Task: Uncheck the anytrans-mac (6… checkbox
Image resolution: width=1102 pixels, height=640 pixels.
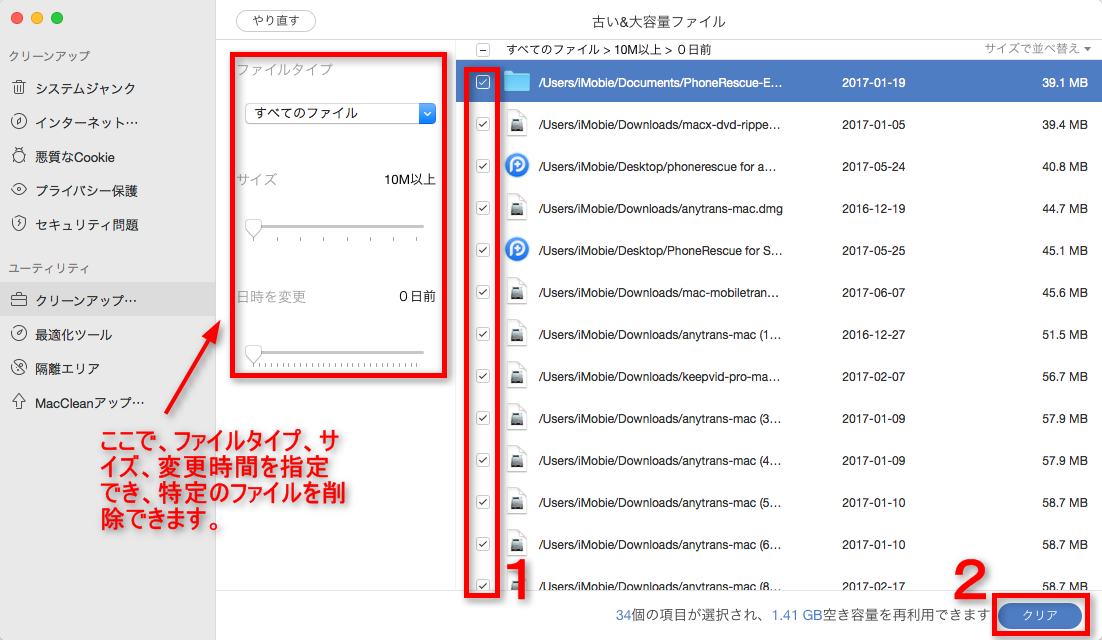Action: 483,544
